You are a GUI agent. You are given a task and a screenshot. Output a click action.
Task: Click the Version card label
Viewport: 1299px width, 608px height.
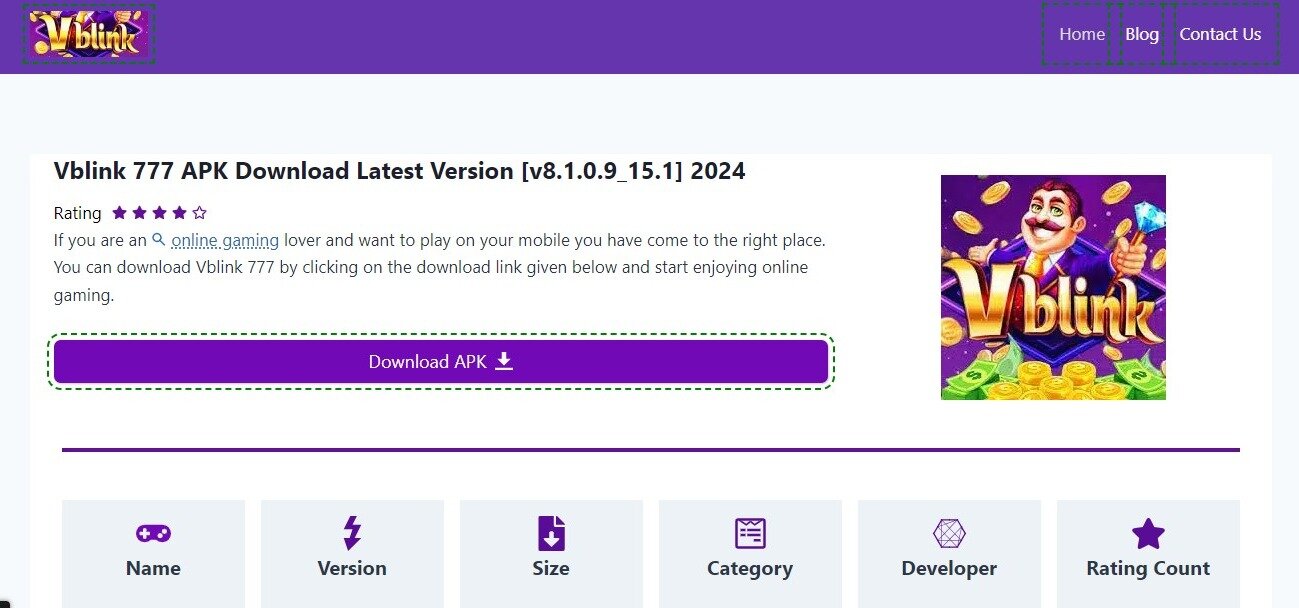click(352, 568)
